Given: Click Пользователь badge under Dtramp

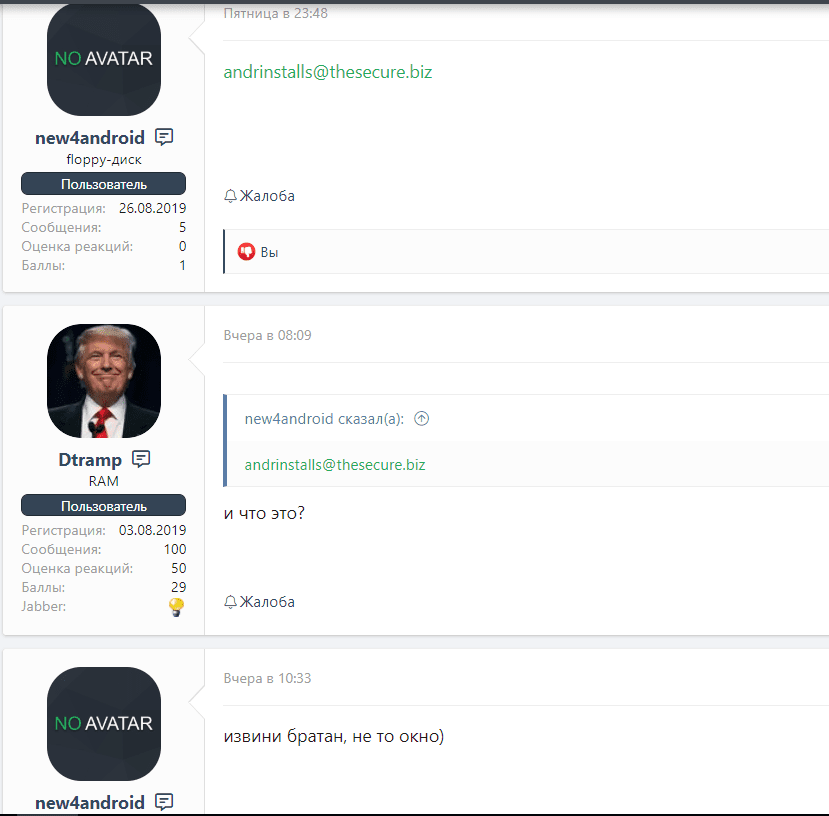Looking at the screenshot, I should pyautogui.click(x=104, y=506).
